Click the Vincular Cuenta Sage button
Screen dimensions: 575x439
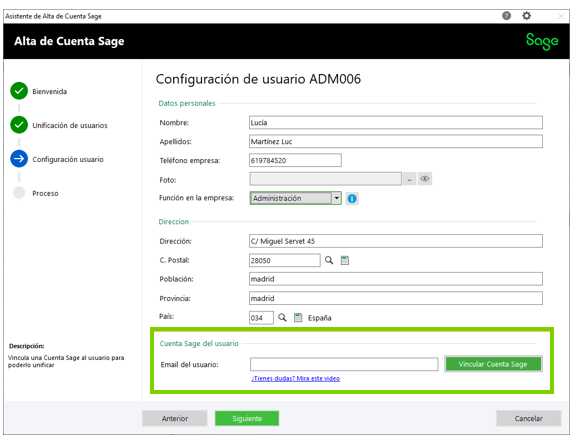tap(493, 364)
